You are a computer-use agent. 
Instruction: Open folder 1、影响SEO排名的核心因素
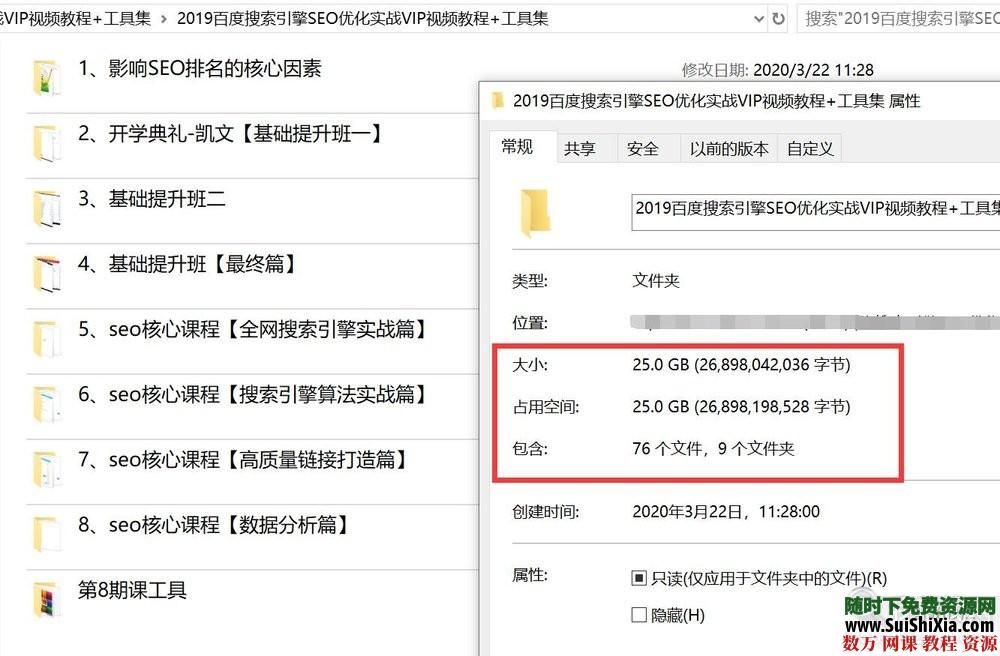pyautogui.click(x=200, y=69)
